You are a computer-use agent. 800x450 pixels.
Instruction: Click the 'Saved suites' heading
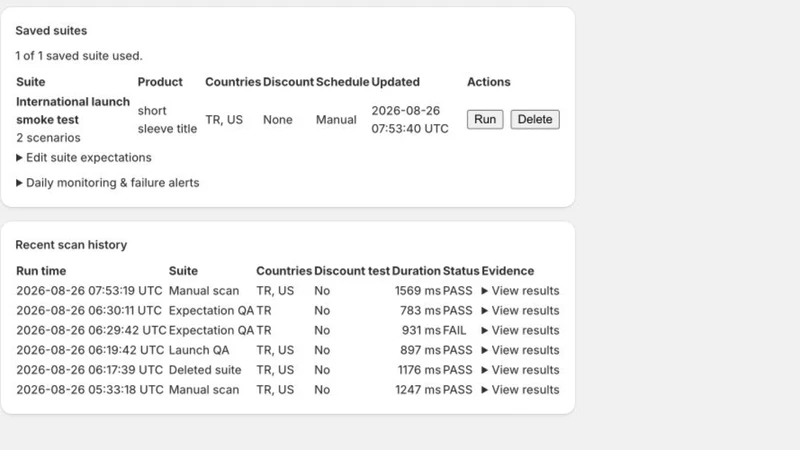pyautogui.click(x=51, y=31)
